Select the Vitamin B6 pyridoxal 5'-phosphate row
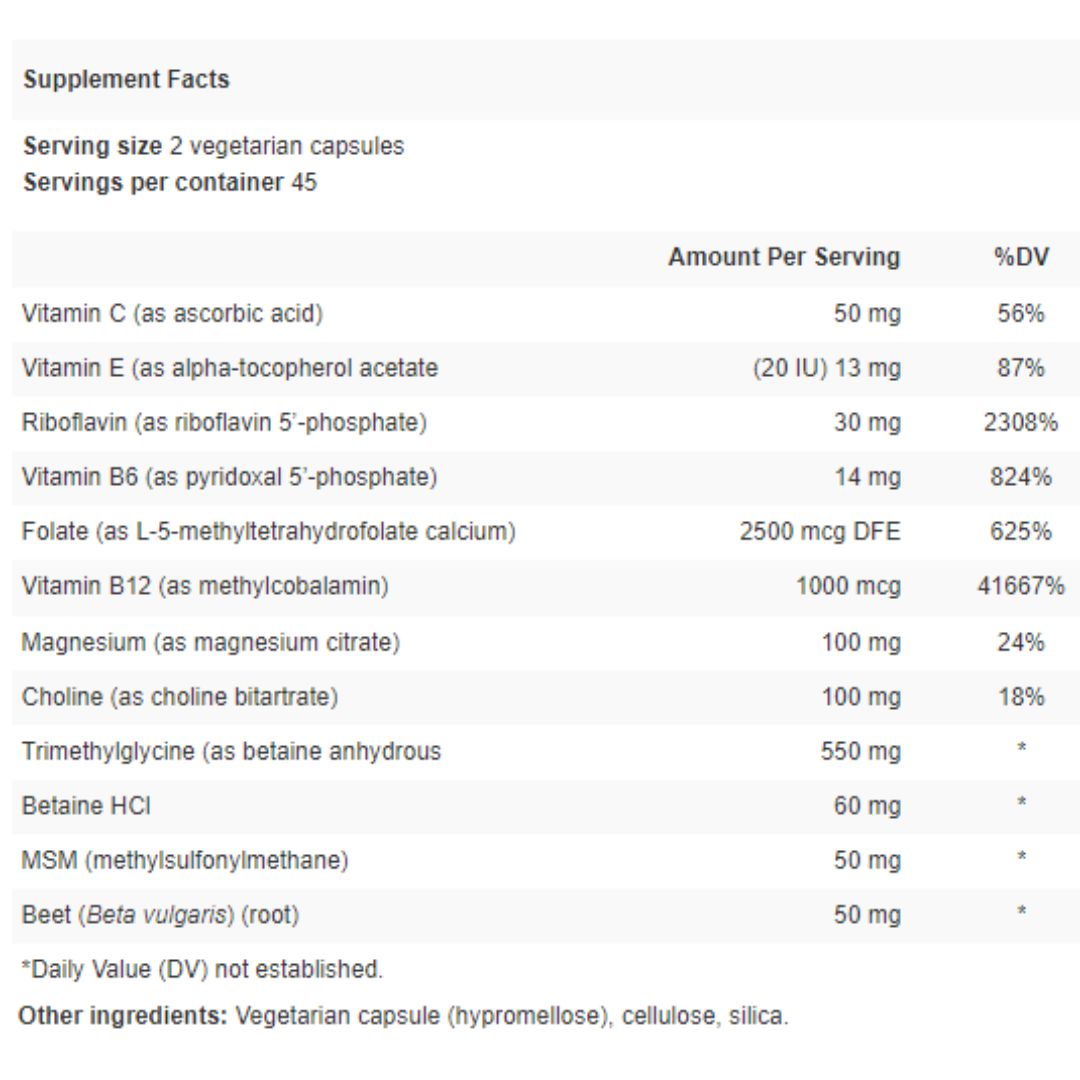The height and width of the screenshot is (1080, 1080). [x=229, y=478]
